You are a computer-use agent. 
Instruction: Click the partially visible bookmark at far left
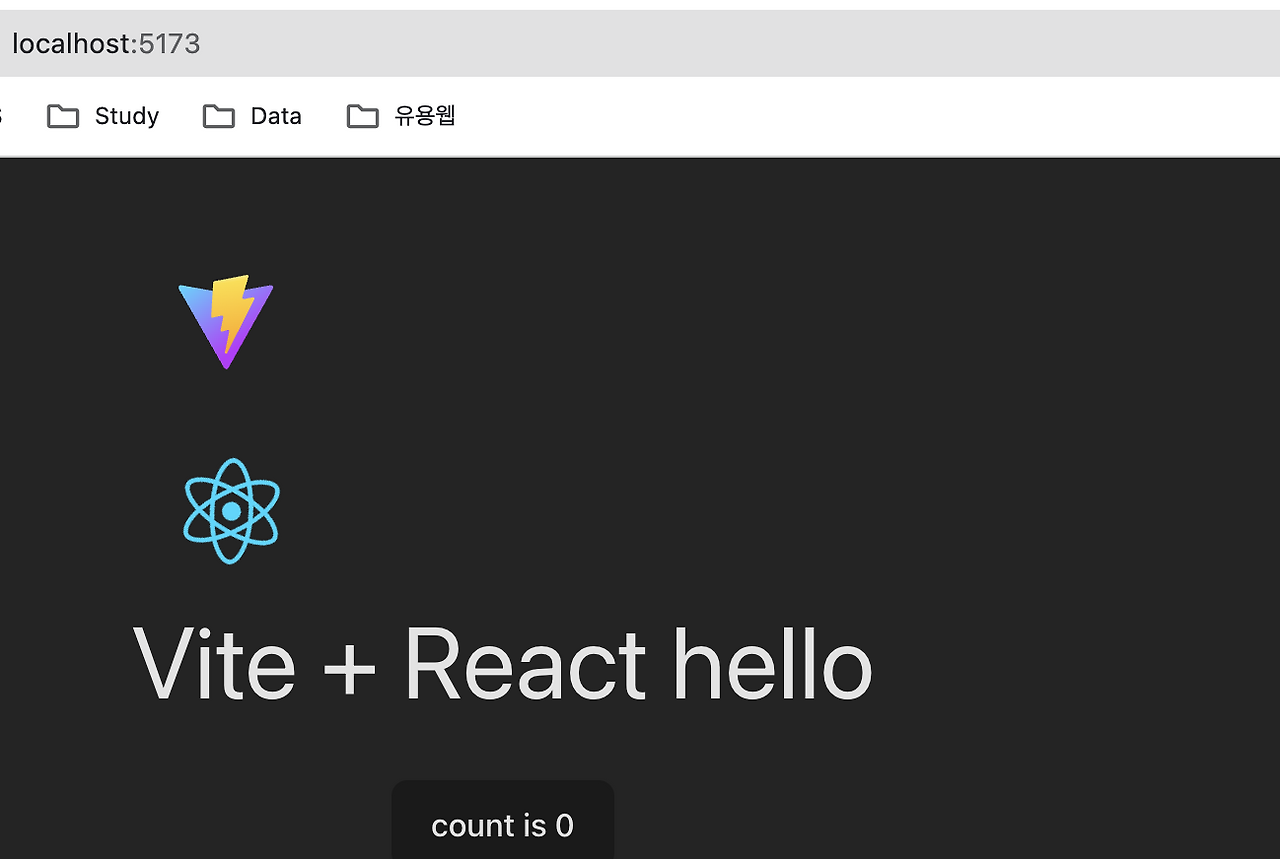click(3, 116)
